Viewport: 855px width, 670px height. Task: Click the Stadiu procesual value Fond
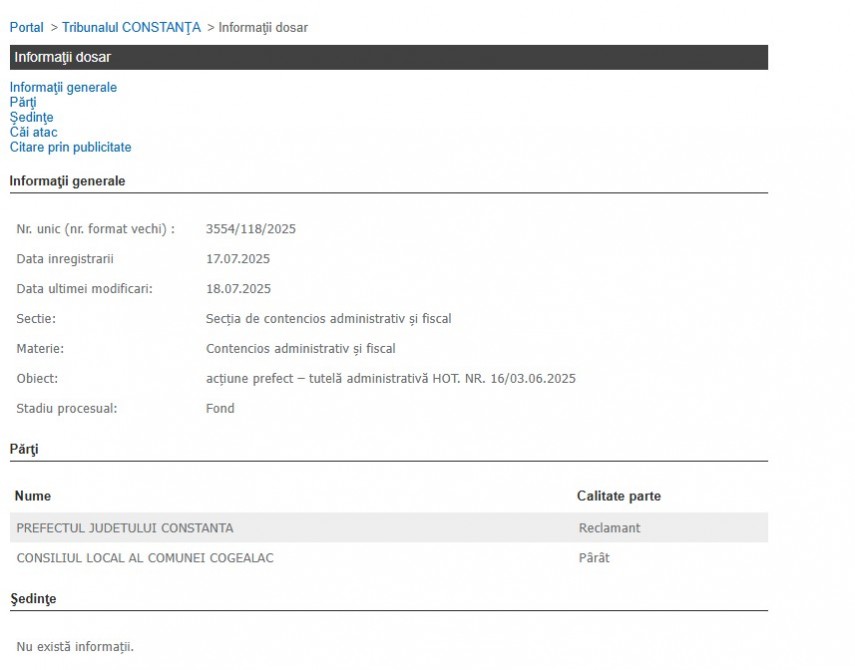point(220,409)
